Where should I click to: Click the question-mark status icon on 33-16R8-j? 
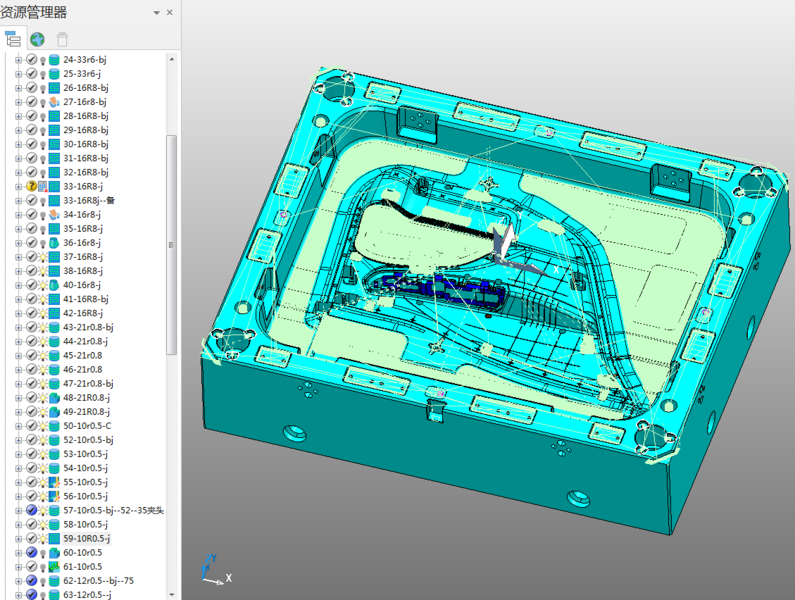point(31,186)
